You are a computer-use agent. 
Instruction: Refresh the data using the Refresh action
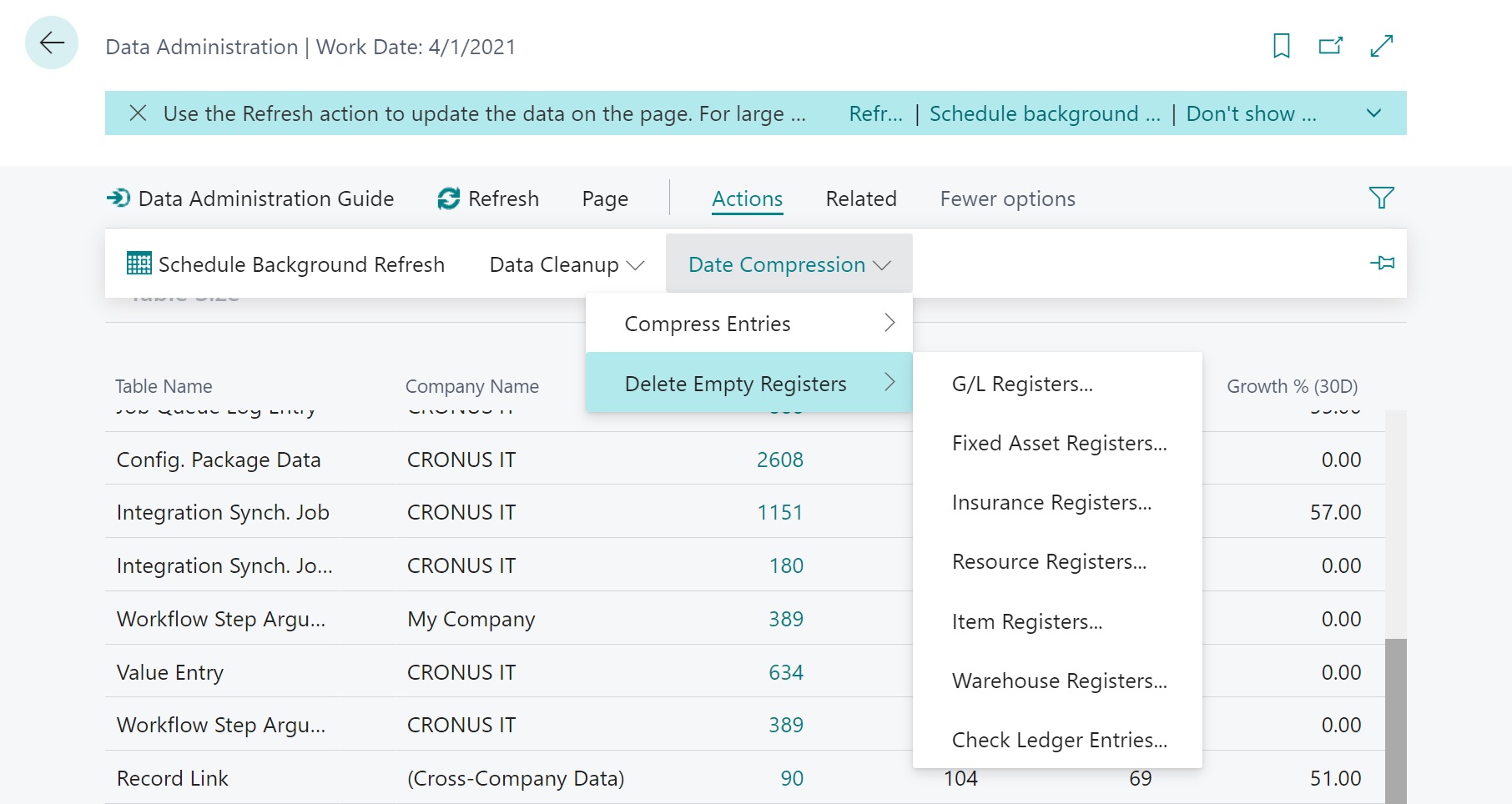point(487,198)
